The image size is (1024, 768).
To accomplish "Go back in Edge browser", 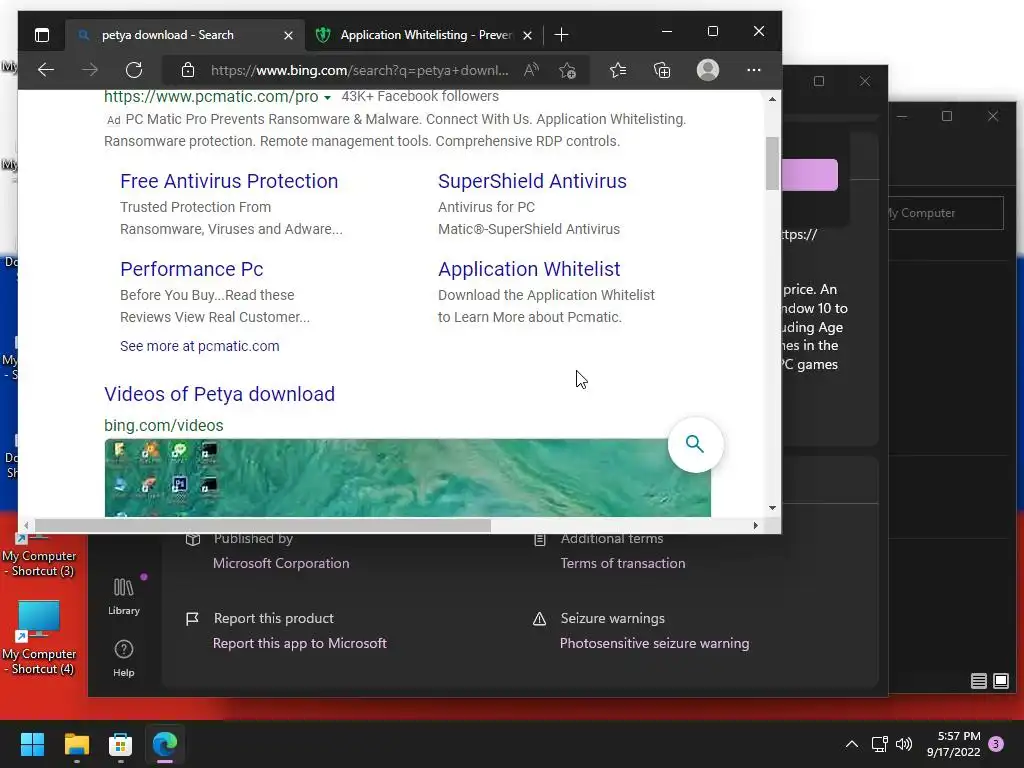I will 46,70.
